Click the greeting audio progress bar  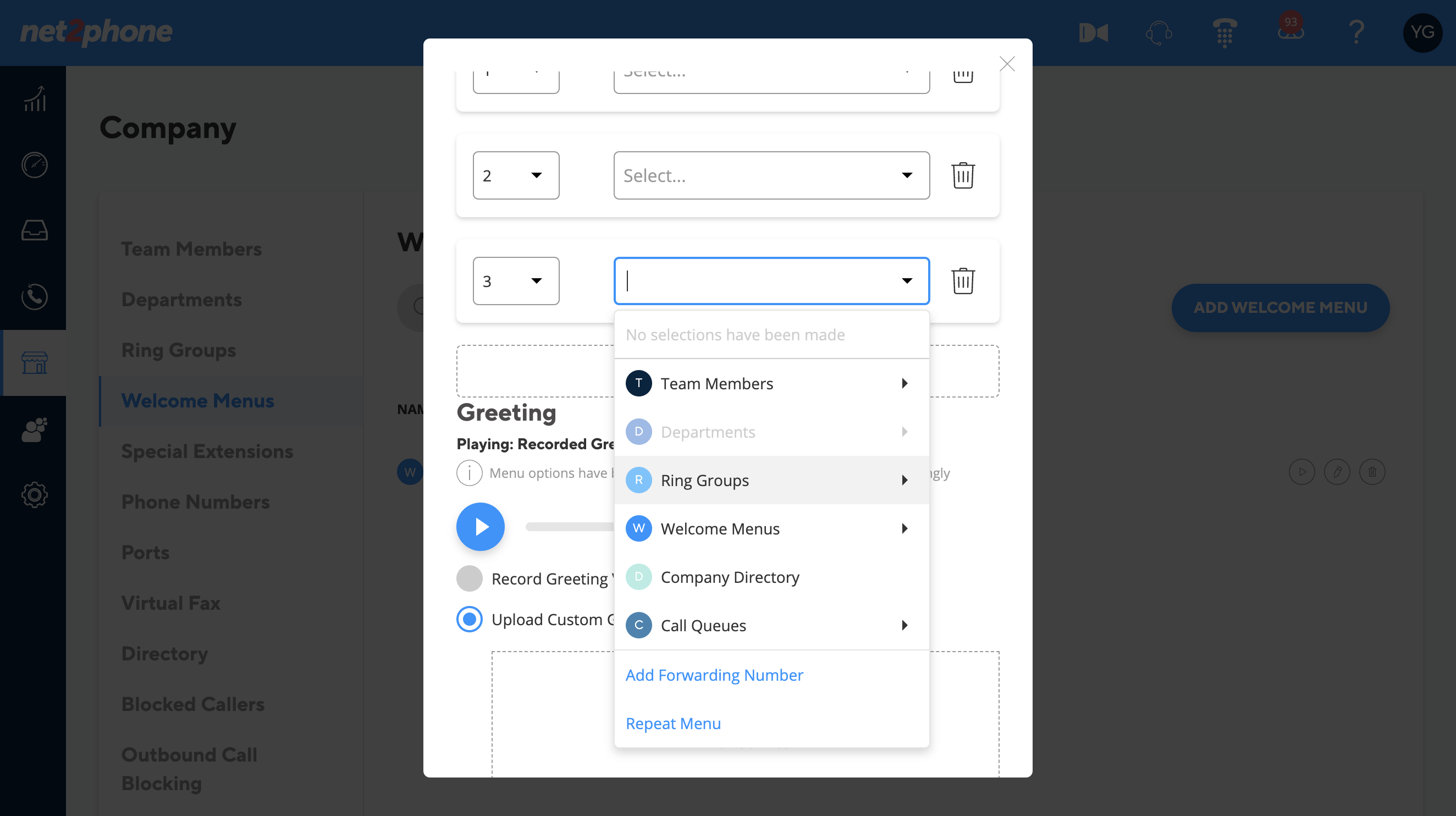(x=570, y=527)
